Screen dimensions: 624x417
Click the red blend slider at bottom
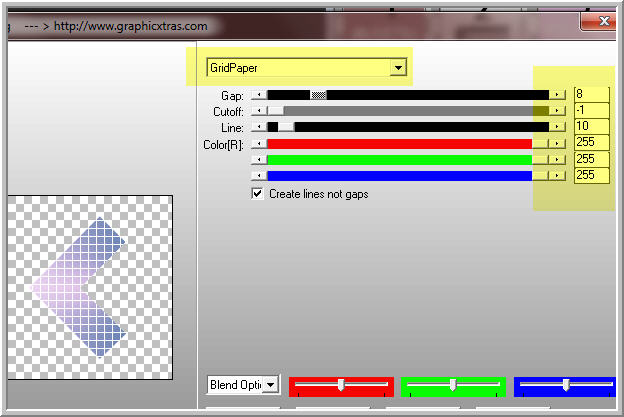(x=341, y=386)
